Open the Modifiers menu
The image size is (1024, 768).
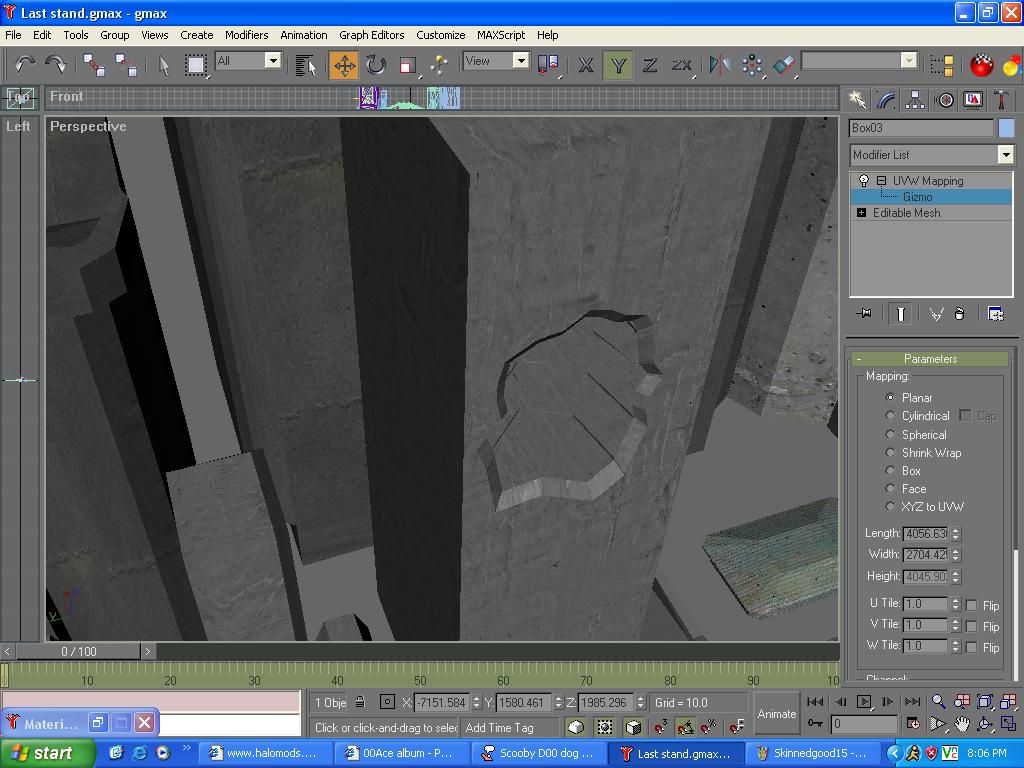(246, 35)
